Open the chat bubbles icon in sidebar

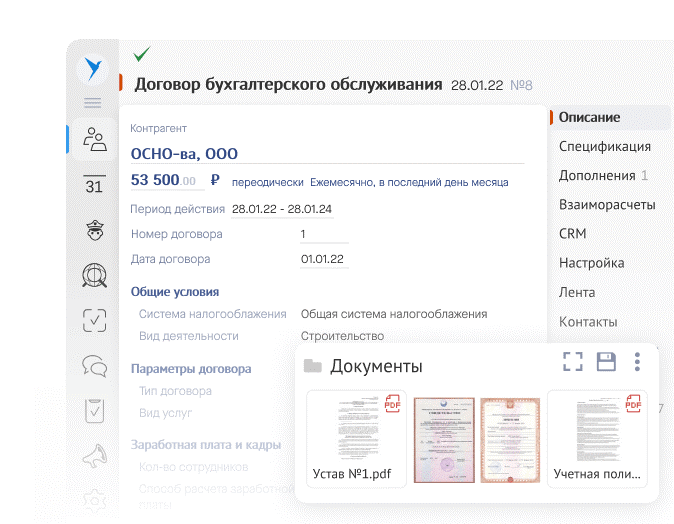coord(95,366)
